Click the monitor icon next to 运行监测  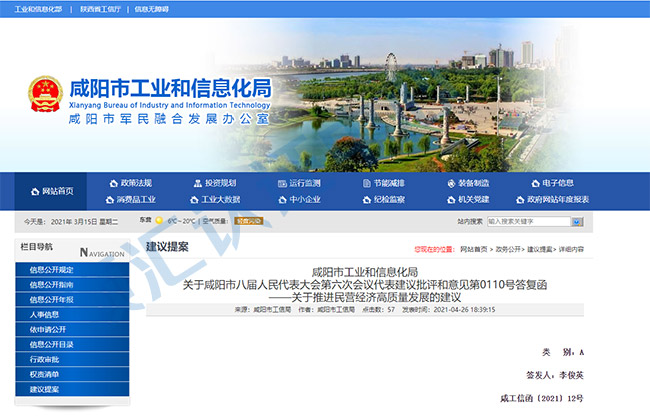282,183
